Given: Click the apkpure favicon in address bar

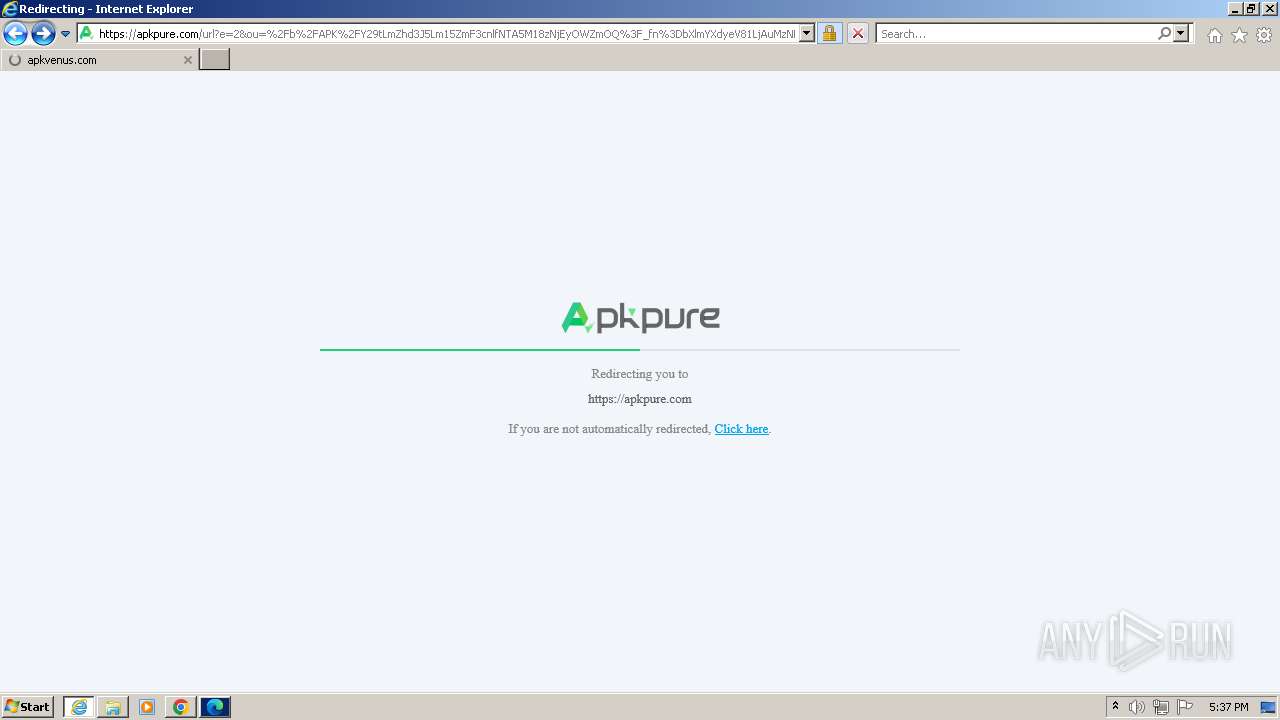Looking at the screenshot, I should 86,33.
